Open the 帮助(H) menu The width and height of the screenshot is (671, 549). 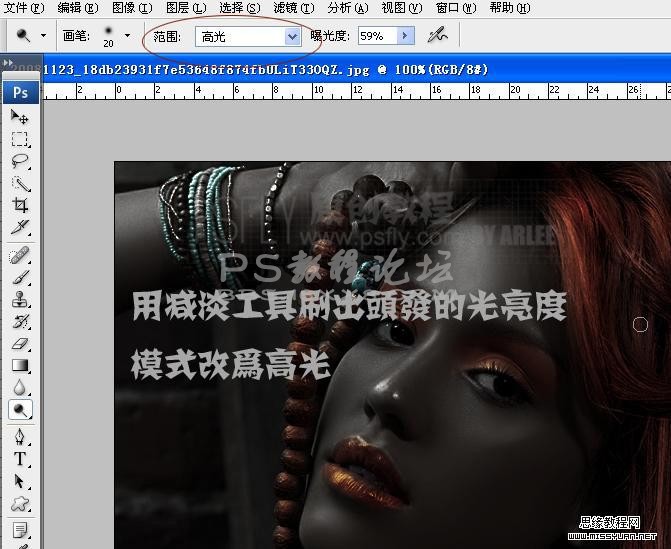[510, 8]
